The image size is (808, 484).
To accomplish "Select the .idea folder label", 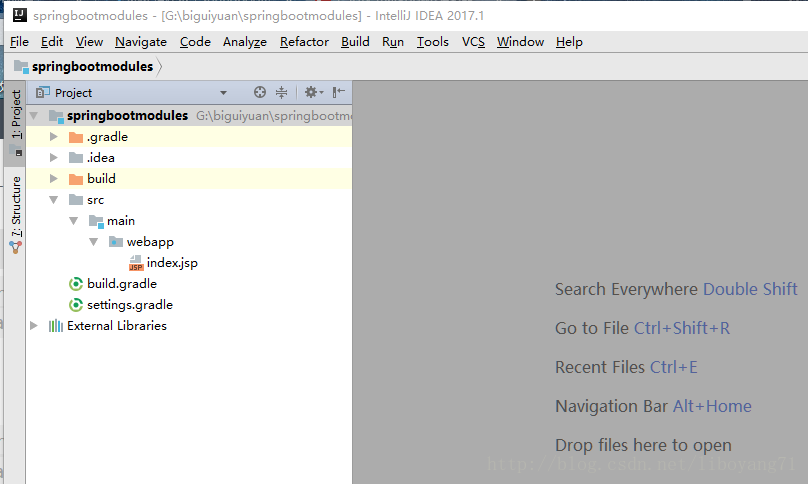I will [x=100, y=158].
